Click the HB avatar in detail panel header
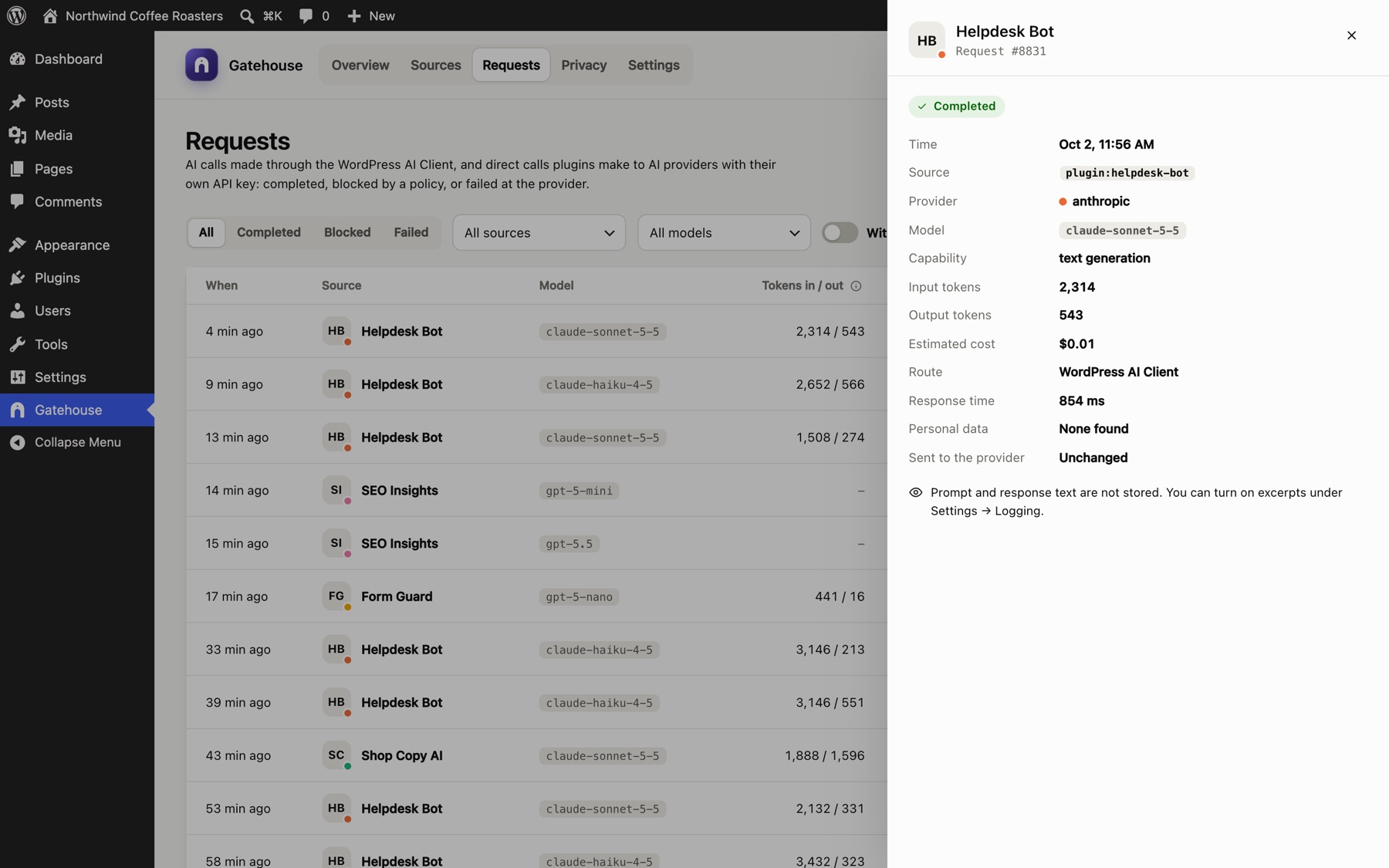This screenshot has height=868, width=1389. [x=927, y=40]
